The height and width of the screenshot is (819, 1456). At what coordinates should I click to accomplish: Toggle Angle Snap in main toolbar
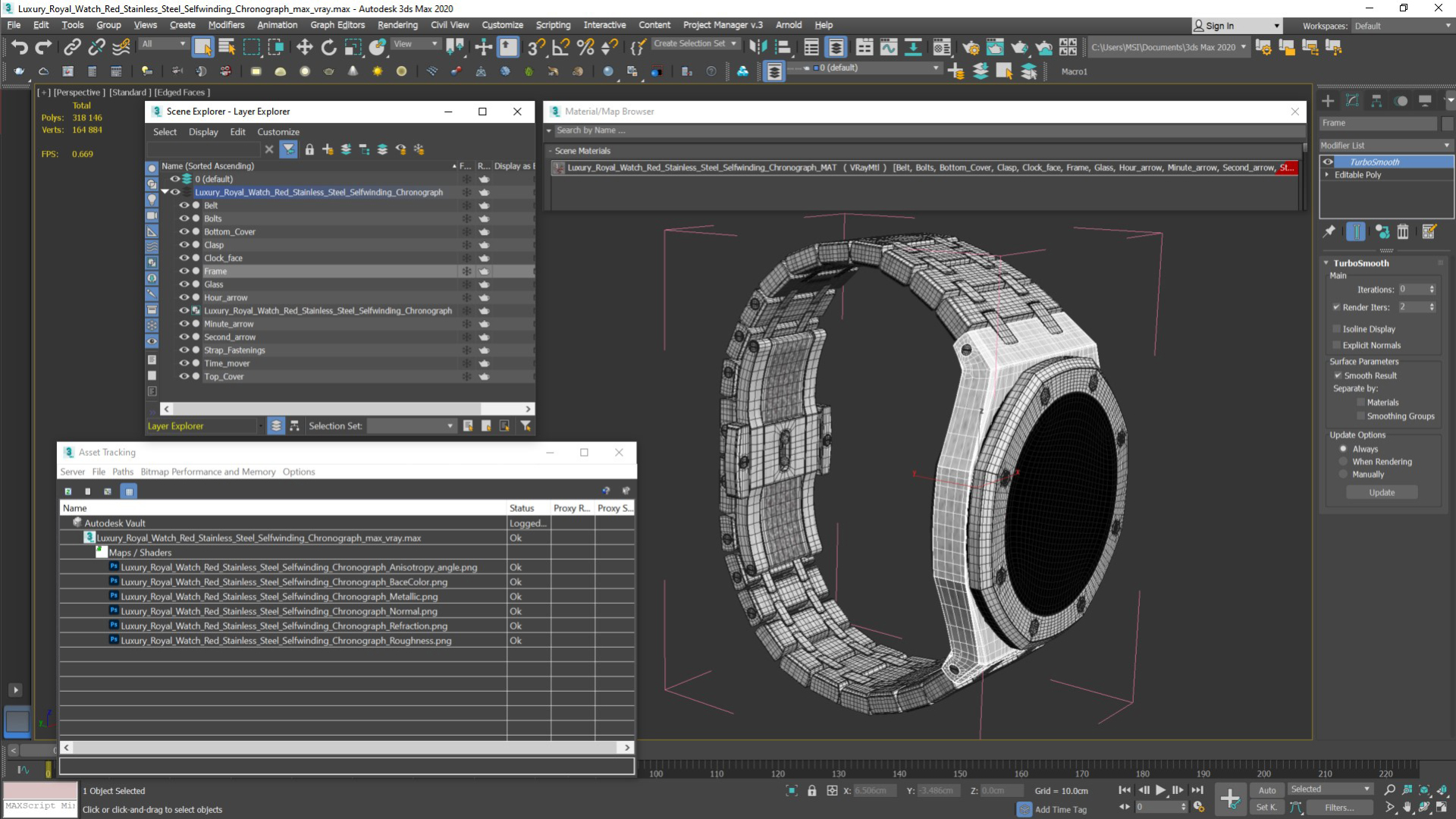tap(561, 47)
